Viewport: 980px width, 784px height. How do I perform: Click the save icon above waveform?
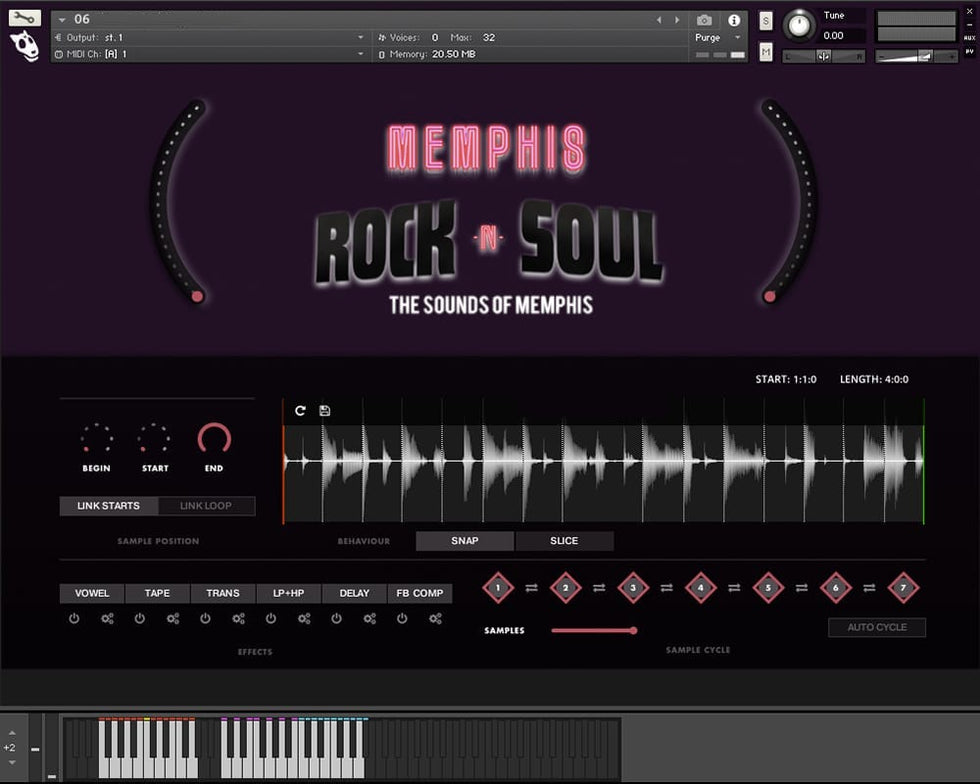325,411
